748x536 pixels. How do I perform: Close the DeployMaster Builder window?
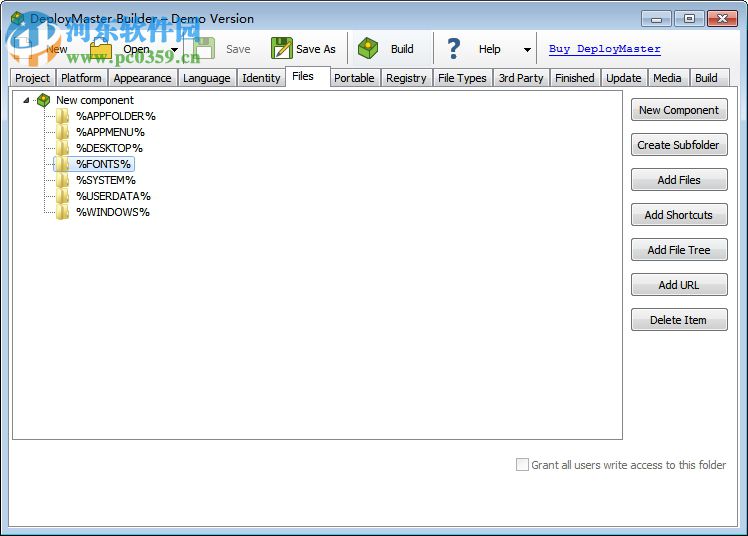pos(722,19)
